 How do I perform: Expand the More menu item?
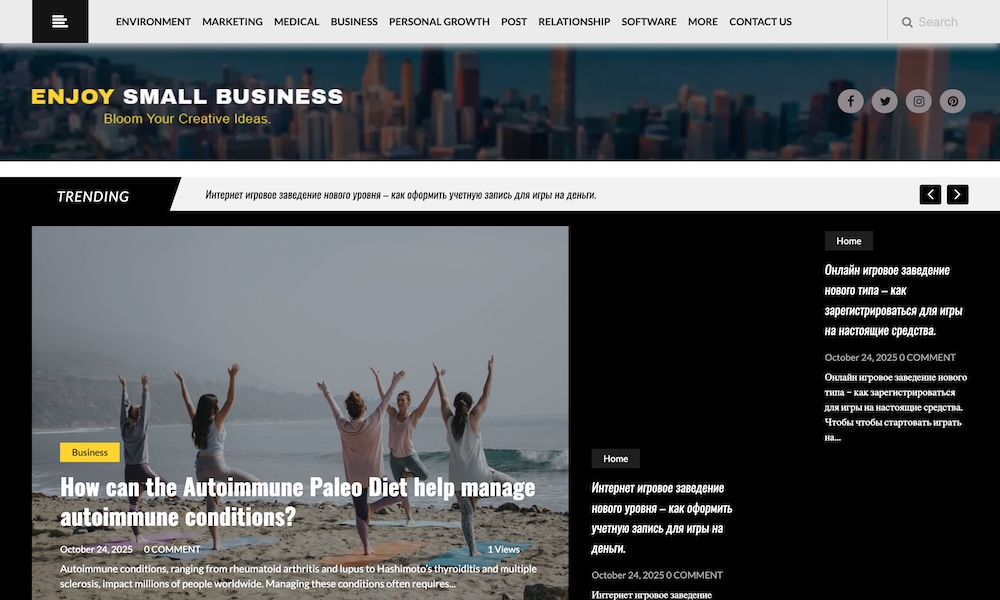pos(702,22)
